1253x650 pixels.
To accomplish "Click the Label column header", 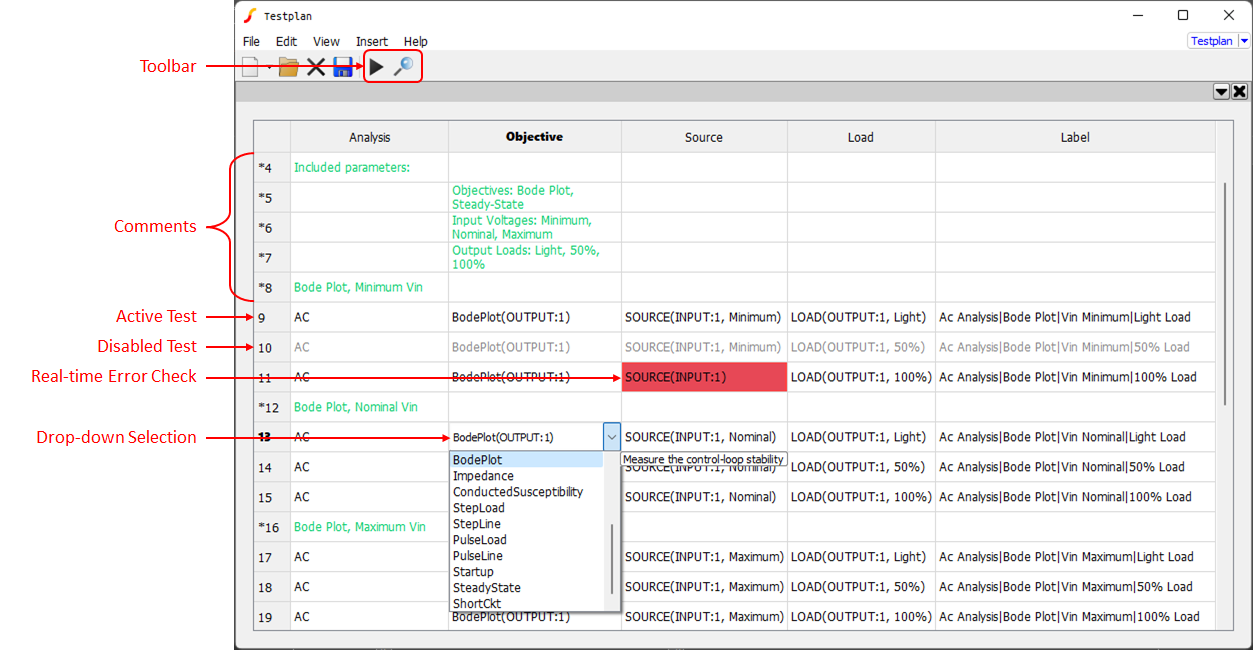I will 1075,137.
